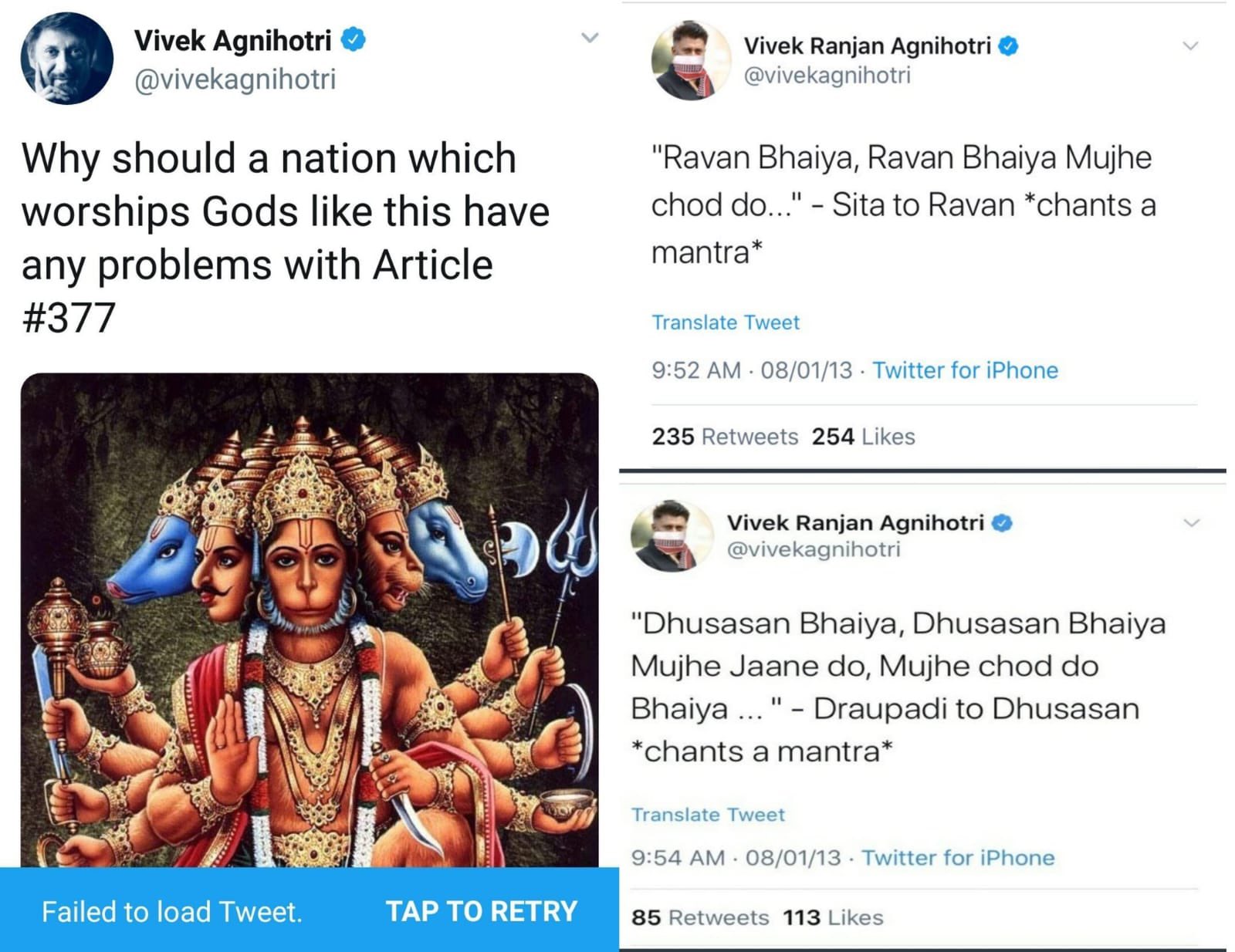Viewport: 1235px width, 952px height.
Task: Click the @vivekagnihotri handle on the left tweet
Action: (x=235, y=79)
